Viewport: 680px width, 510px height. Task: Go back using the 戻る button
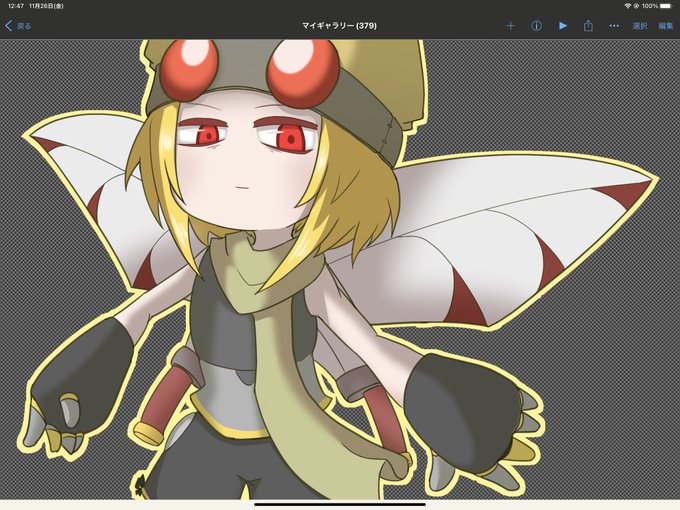point(18,26)
